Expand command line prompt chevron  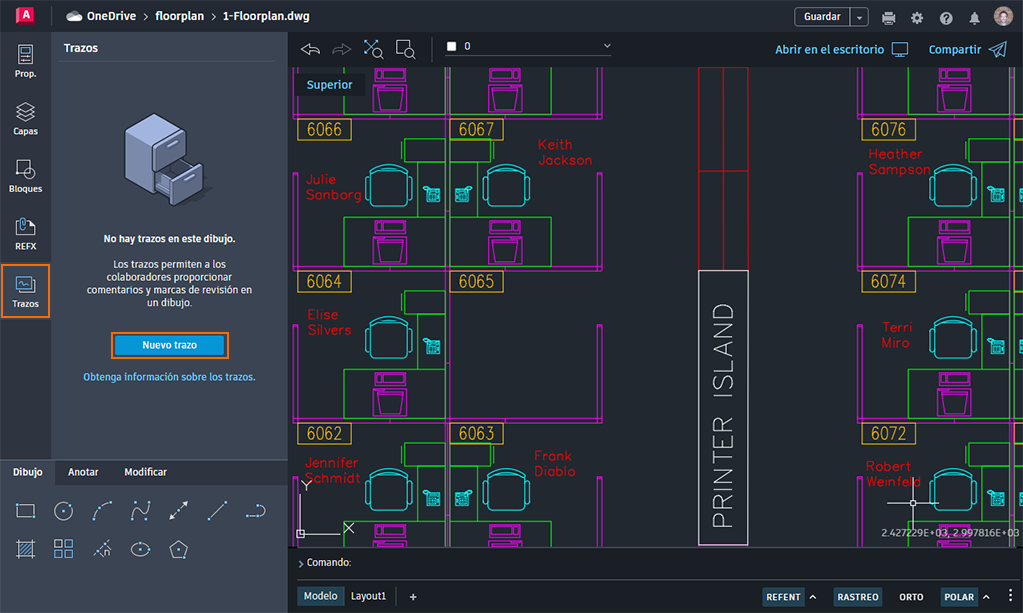301,563
